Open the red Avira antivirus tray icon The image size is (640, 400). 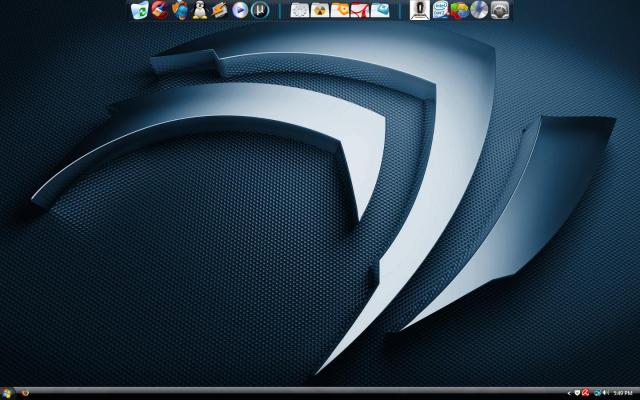[585, 393]
